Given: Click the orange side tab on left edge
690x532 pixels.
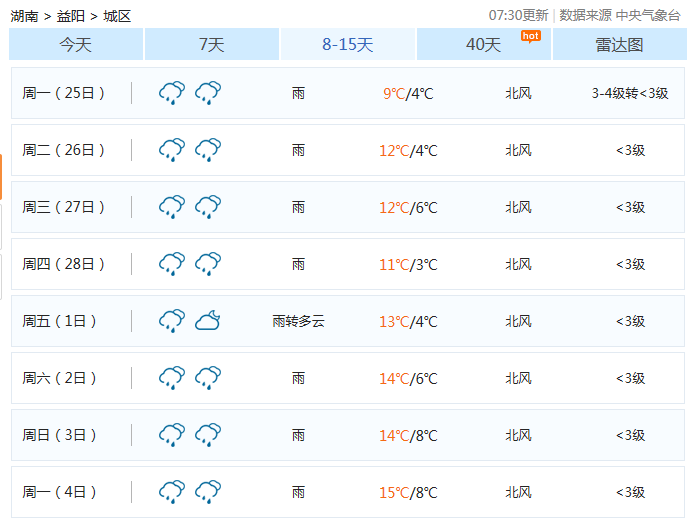Looking at the screenshot, I should (1, 177).
